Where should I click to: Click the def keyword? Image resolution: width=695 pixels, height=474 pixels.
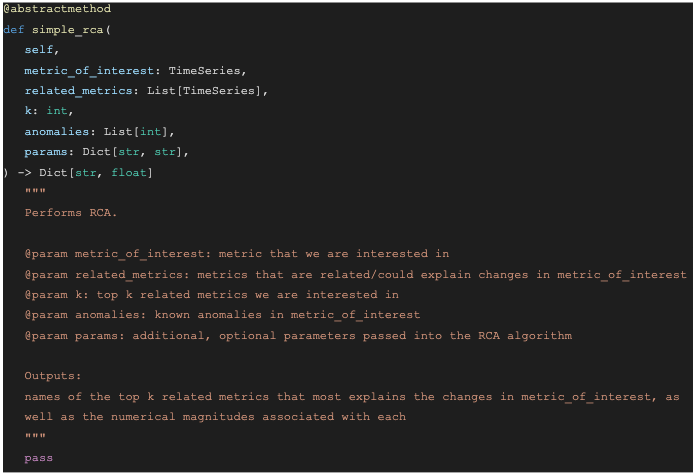[x=14, y=29]
